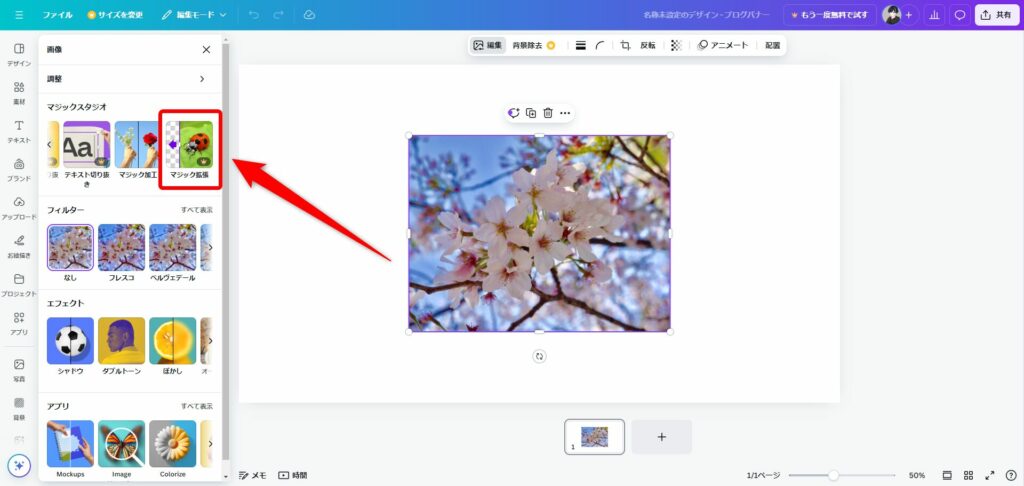Open the analytics bar chart icon
The height and width of the screenshot is (486, 1024).
pyautogui.click(x=934, y=14)
